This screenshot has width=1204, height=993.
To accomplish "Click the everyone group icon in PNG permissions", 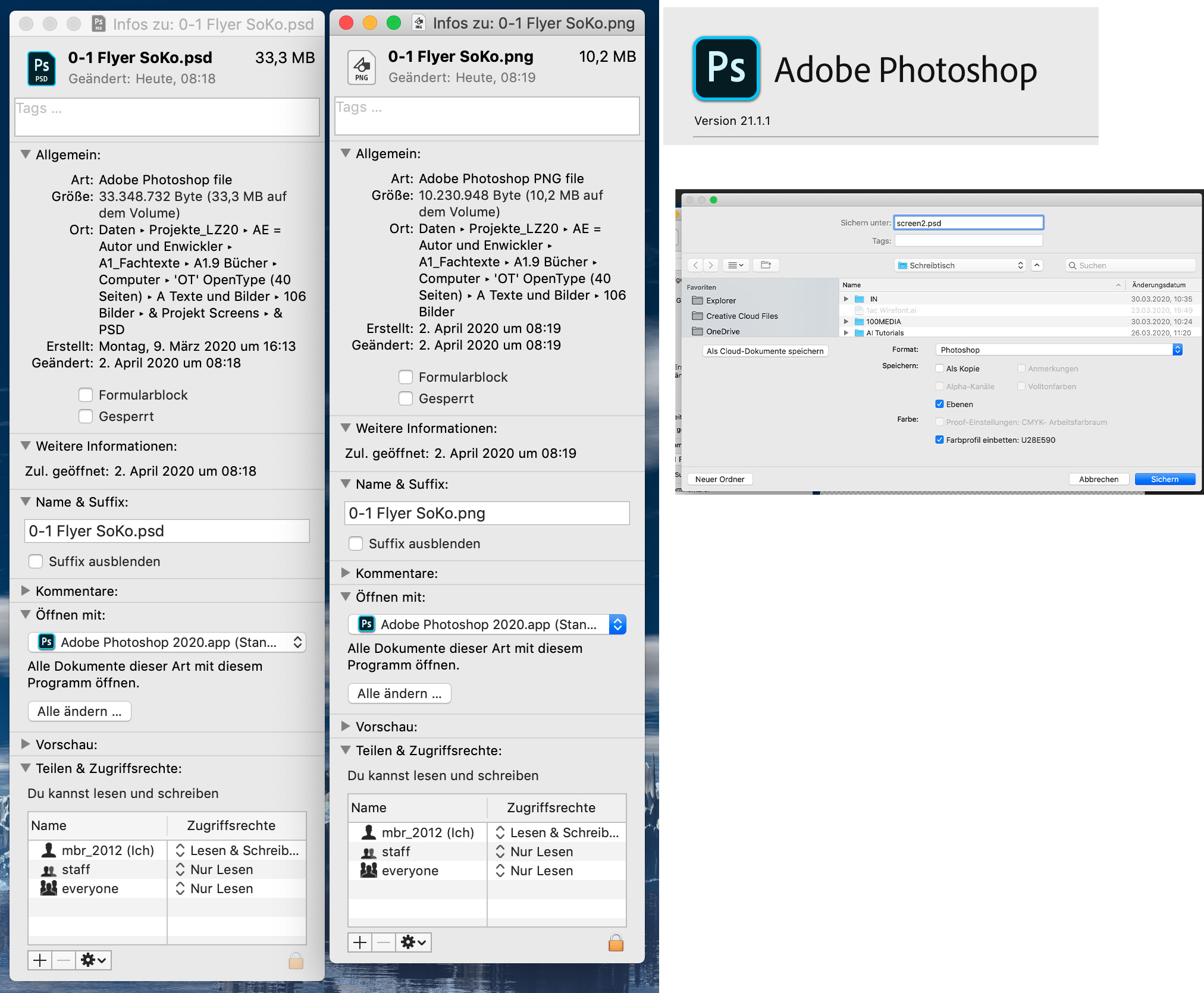I will tap(369, 871).
